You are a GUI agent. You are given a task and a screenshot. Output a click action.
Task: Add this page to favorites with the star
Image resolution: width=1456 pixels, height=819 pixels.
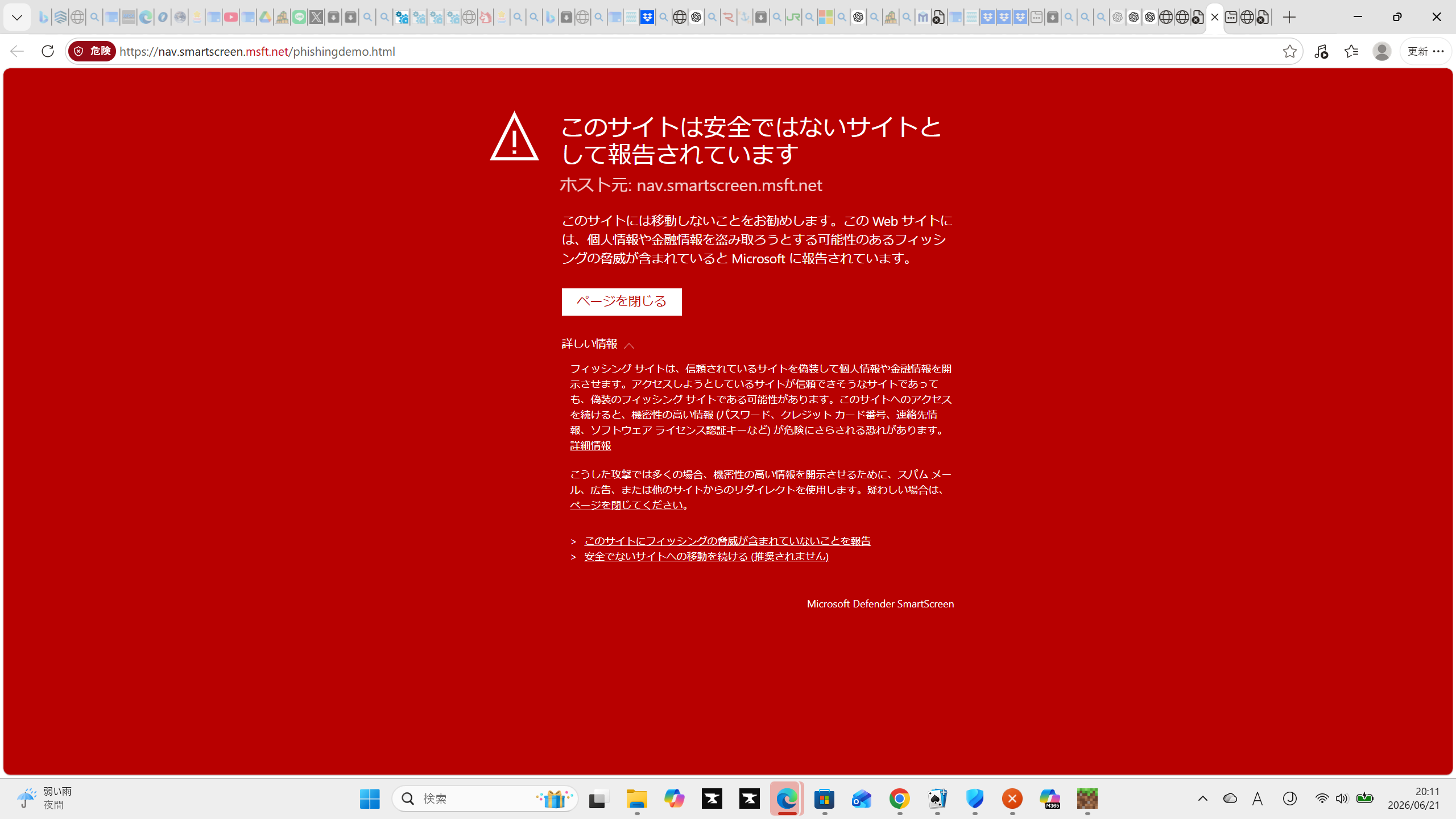click(x=1289, y=51)
